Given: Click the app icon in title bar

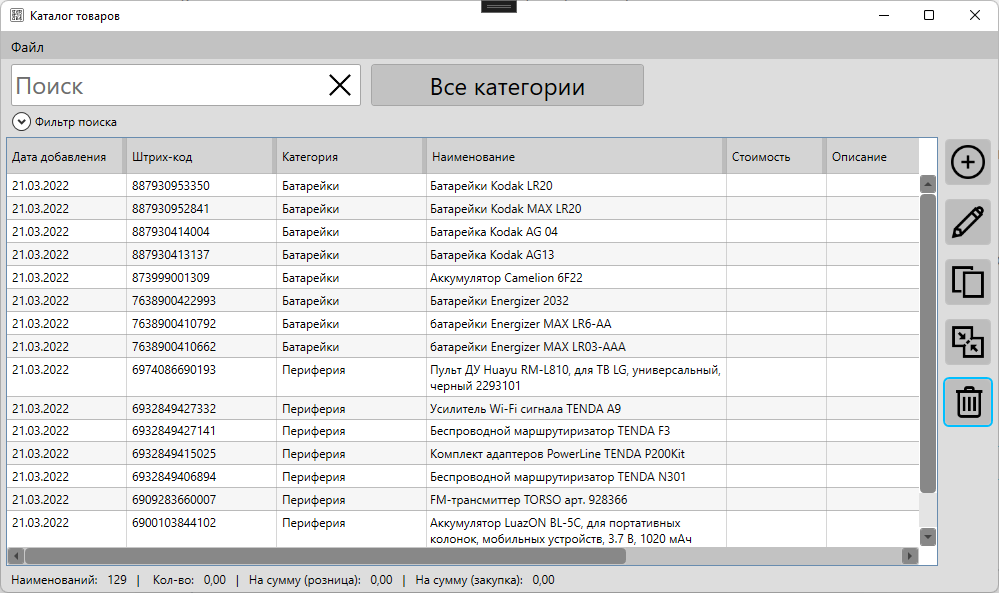Looking at the screenshot, I should 17,15.
